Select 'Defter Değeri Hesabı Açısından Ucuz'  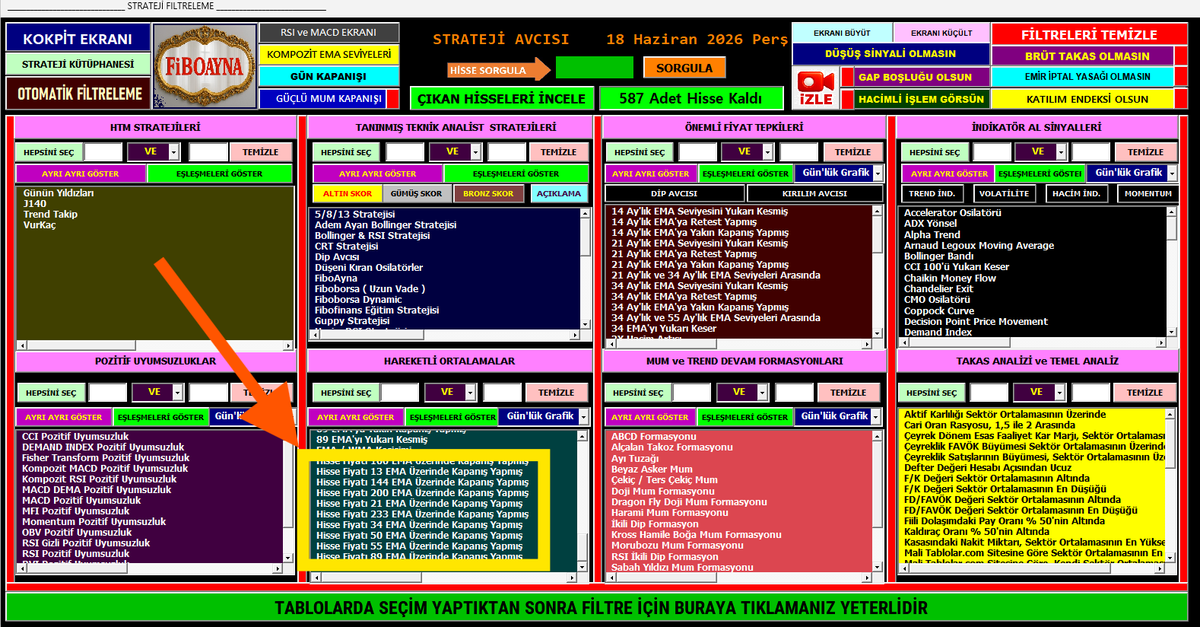click(x=987, y=467)
